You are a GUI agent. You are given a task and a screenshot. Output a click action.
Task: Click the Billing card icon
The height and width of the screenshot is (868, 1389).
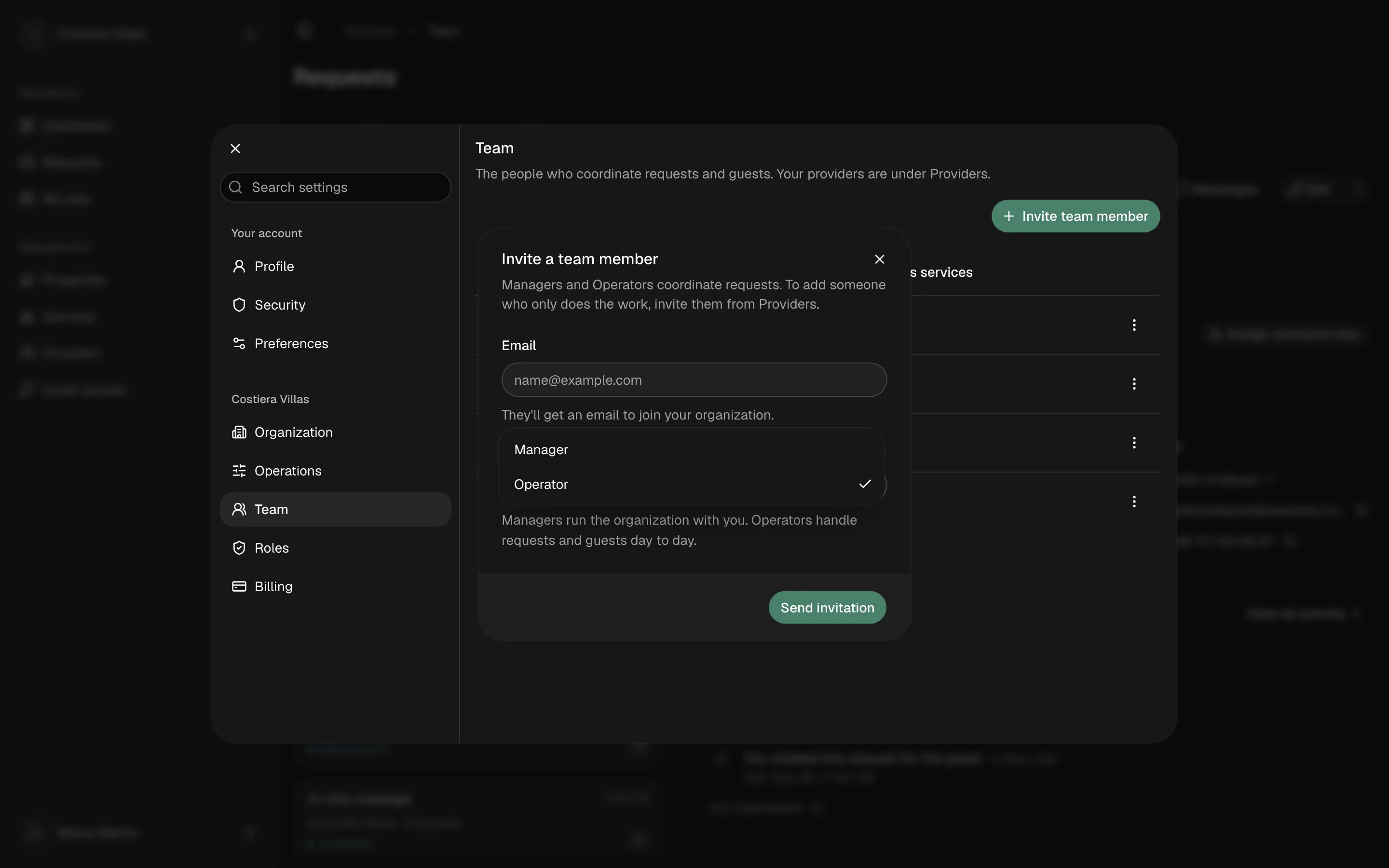[239, 586]
